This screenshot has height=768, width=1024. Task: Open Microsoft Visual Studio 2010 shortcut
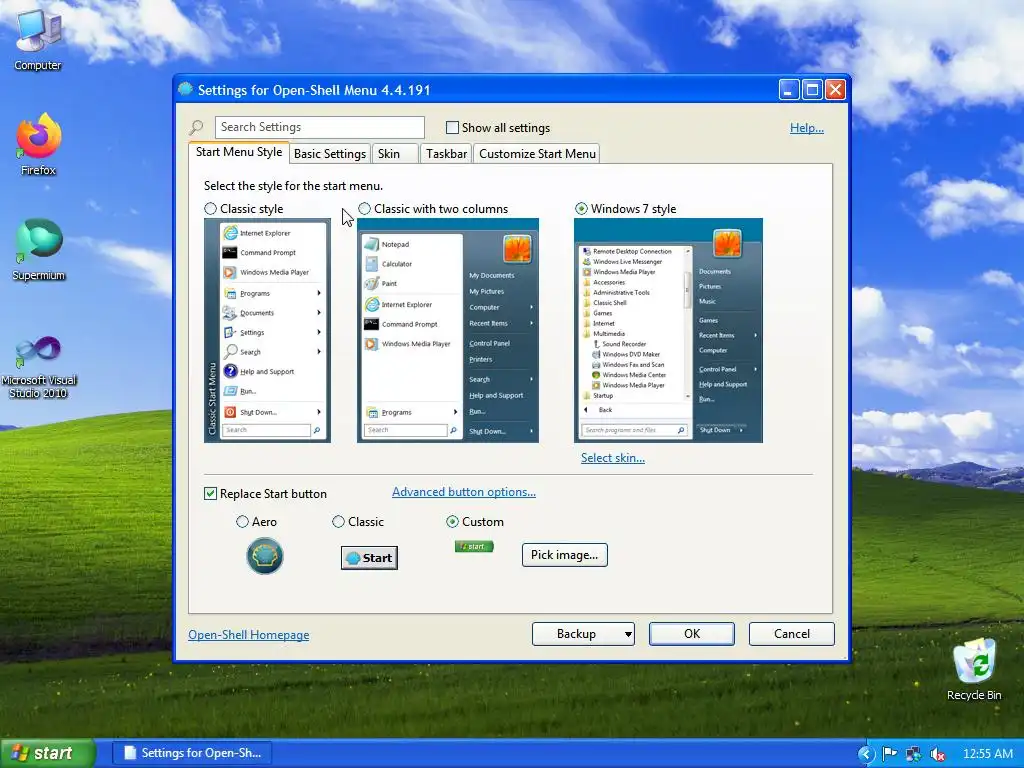(x=38, y=367)
